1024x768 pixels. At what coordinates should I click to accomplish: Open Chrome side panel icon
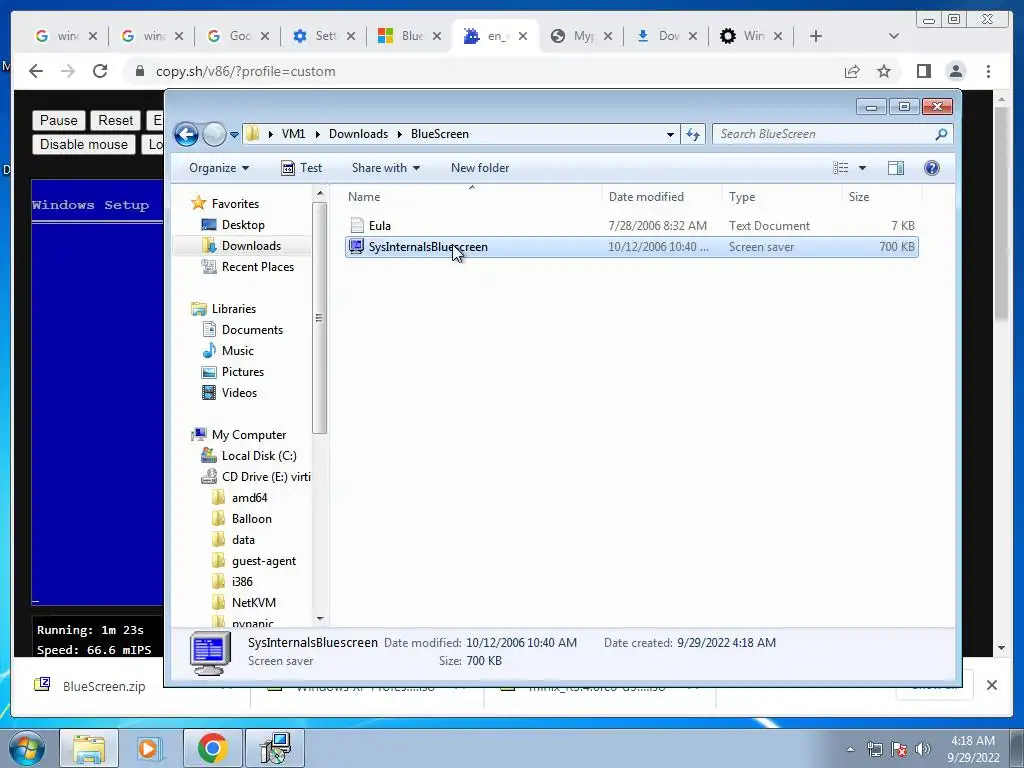pos(923,71)
